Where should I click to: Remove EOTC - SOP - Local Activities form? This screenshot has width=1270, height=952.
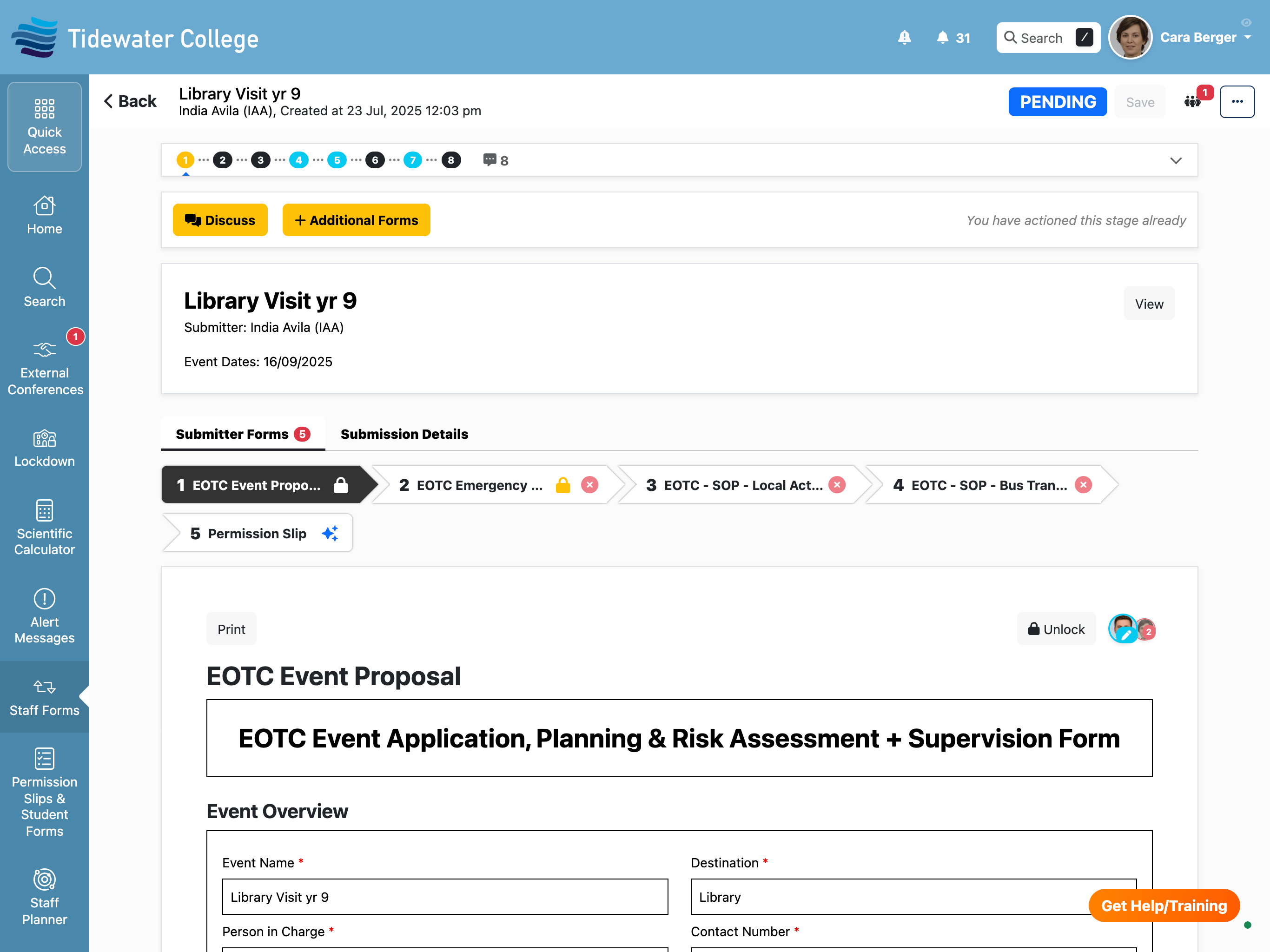[x=837, y=485]
